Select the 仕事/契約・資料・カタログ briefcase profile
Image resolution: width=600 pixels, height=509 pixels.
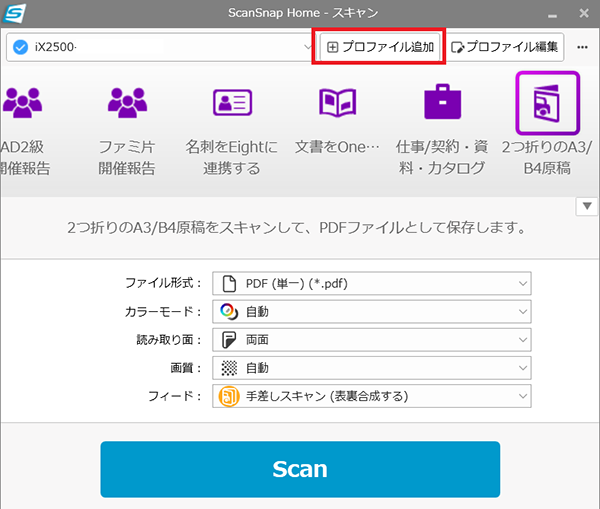click(443, 102)
